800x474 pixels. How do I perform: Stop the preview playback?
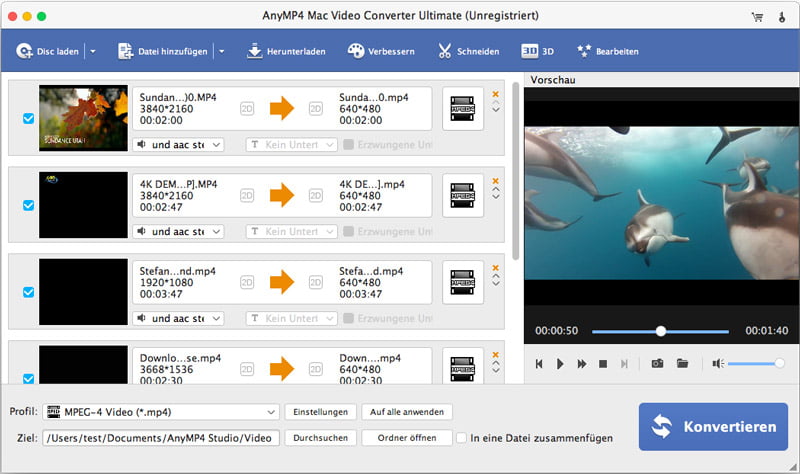tap(603, 364)
